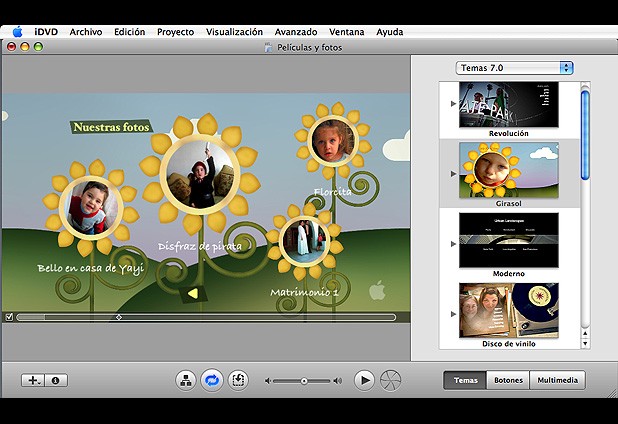Click the high volume speaker icon
The height and width of the screenshot is (424, 618).
pyautogui.click(x=337, y=381)
